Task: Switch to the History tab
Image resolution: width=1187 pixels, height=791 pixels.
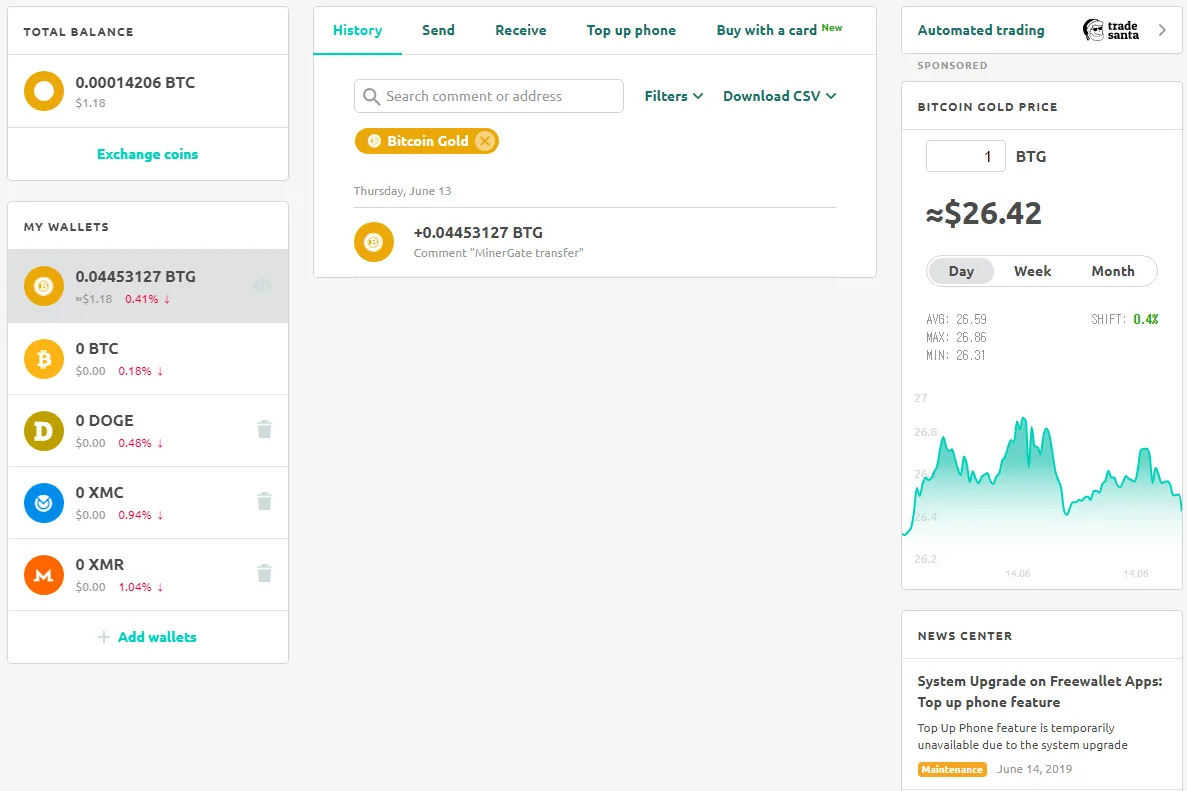Action: click(357, 30)
